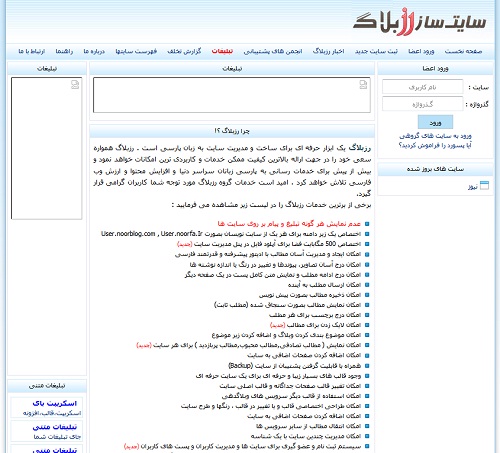Image resolution: width=500 pixels, height=453 pixels.
Task: Focus the نام کاربری site field
Action: (x=422, y=87)
